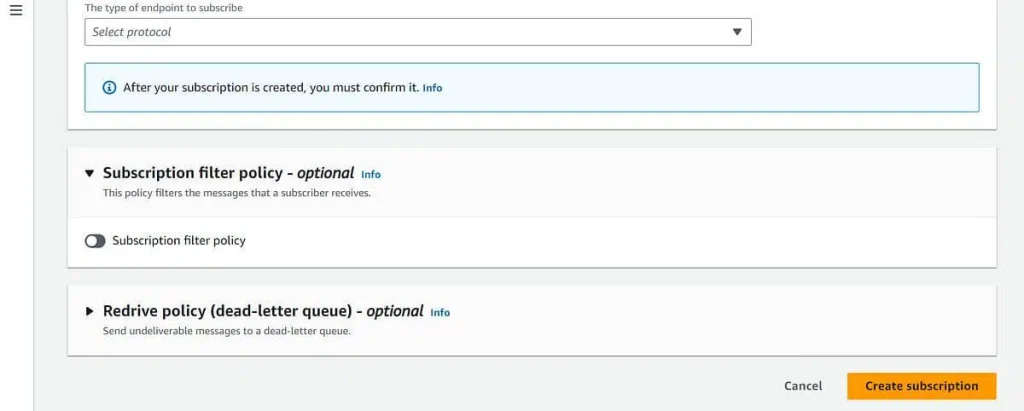This screenshot has height=411, width=1024.
Task: Click the circled info icon in the confirmation notice
Action: pyautogui.click(x=110, y=88)
